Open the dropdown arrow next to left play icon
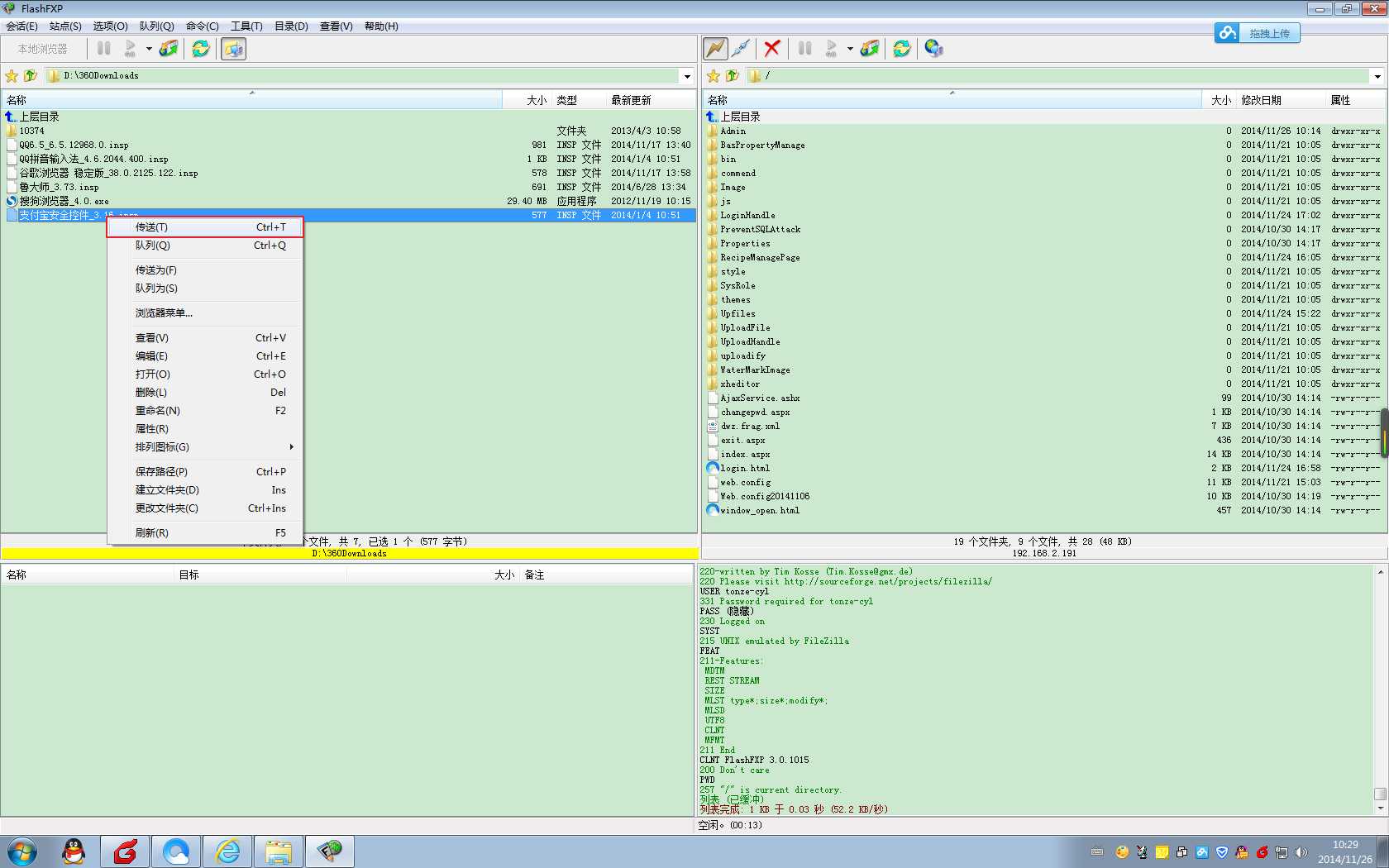The width and height of the screenshot is (1389, 868). click(x=149, y=49)
